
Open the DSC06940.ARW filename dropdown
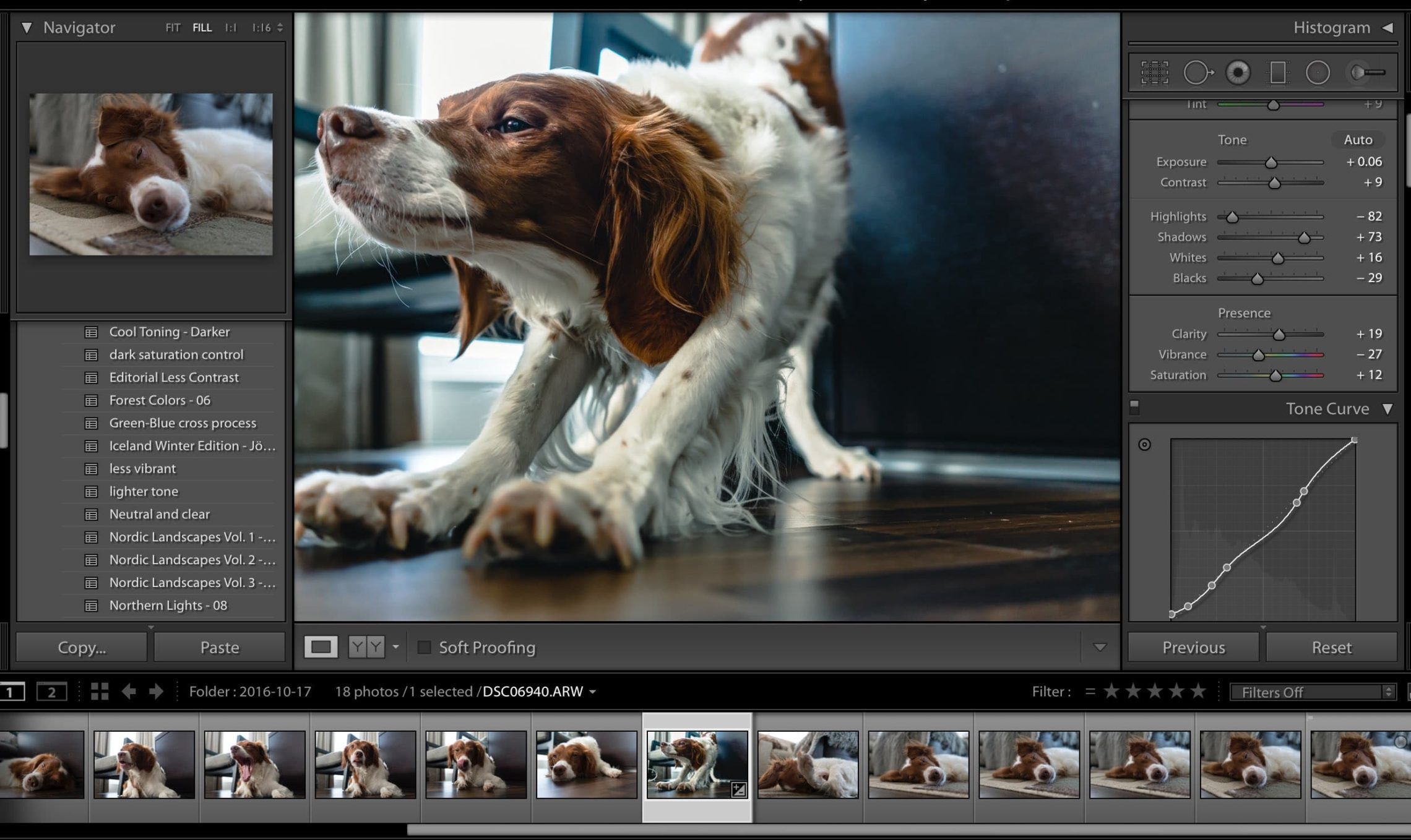pos(592,692)
